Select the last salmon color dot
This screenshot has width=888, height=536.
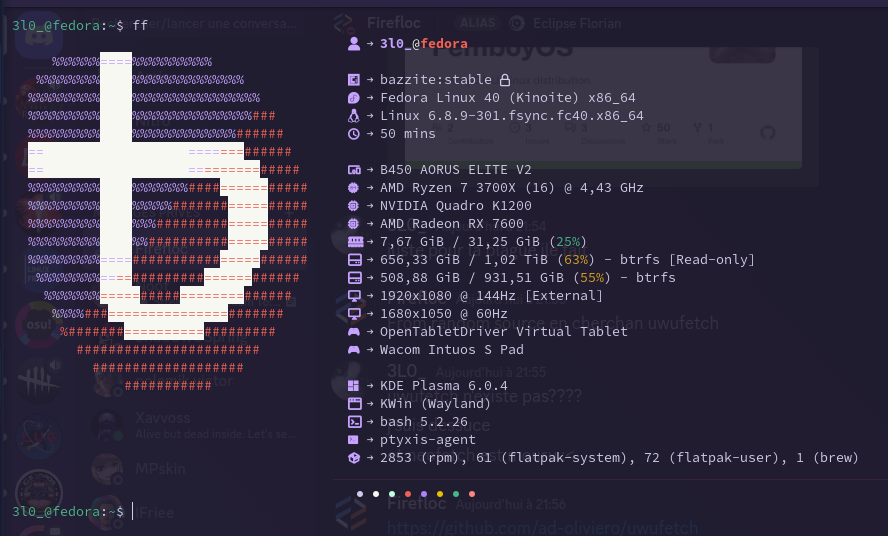(x=472, y=494)
